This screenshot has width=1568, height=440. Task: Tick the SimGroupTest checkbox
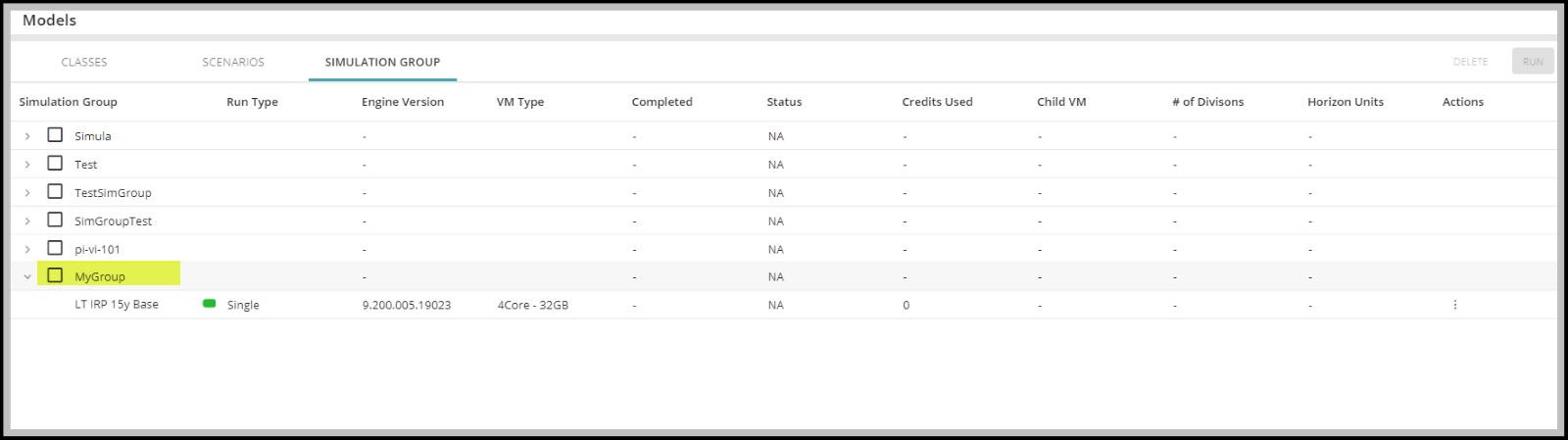(x=55, y=220)
